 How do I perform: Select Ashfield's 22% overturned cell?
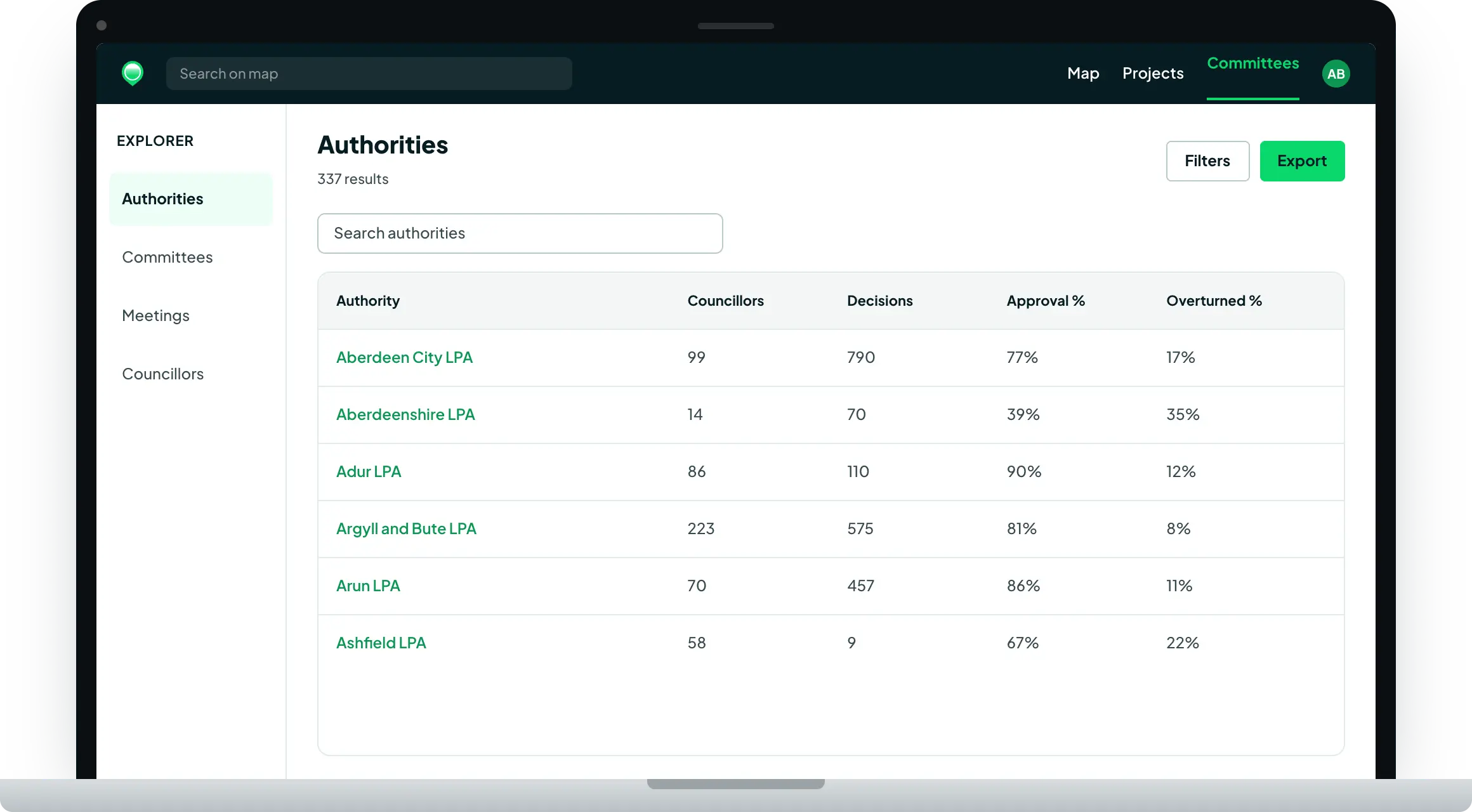coord(1182,643)
